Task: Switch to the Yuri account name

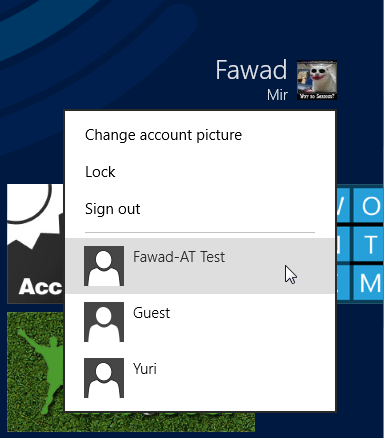Action: pos(145,369)
